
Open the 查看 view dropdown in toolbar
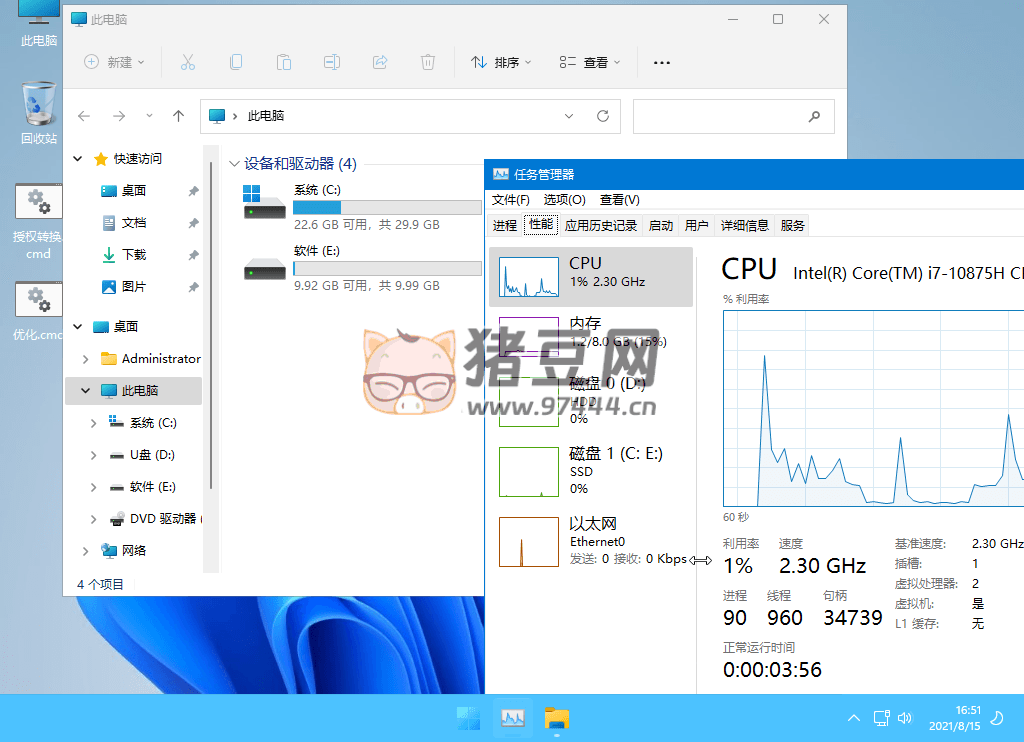click(x=590, y=62)
